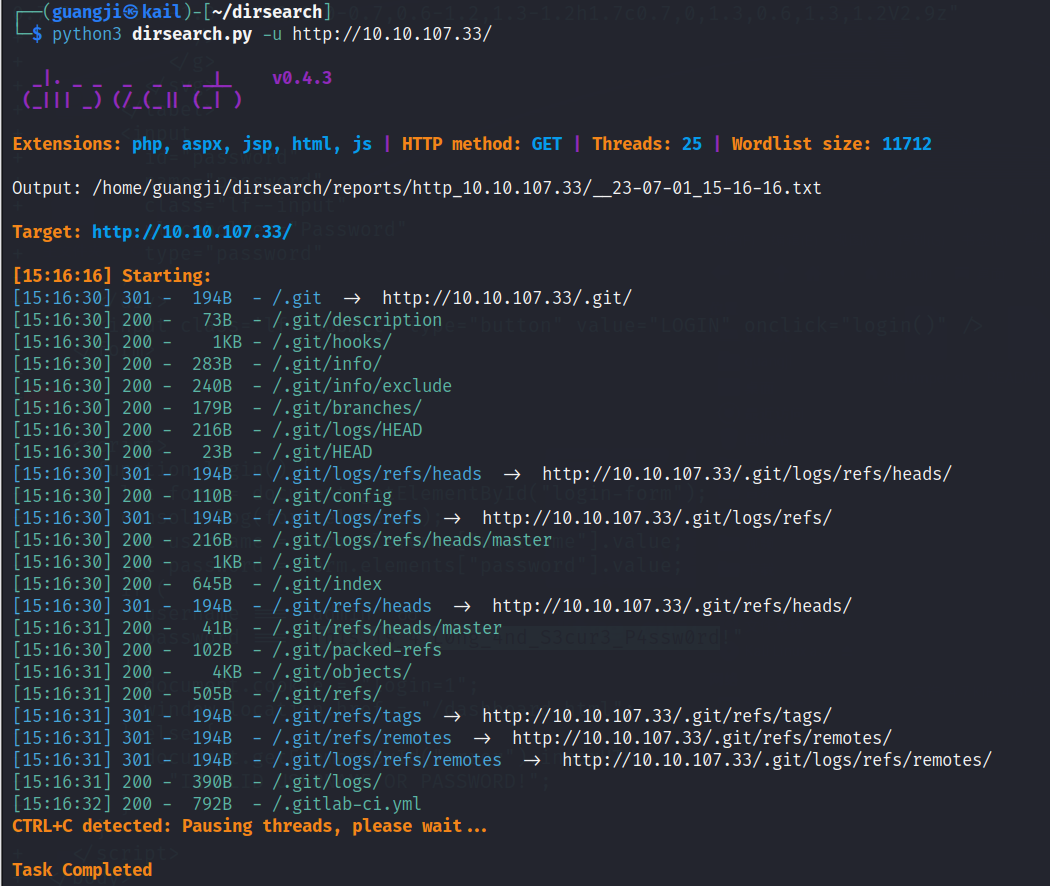Open redirect link http://10.10.107.33/.git/refs/tags/
The width and height of the screenshot is (1050, 886).
pyautogui.click(x=657, y=716)
